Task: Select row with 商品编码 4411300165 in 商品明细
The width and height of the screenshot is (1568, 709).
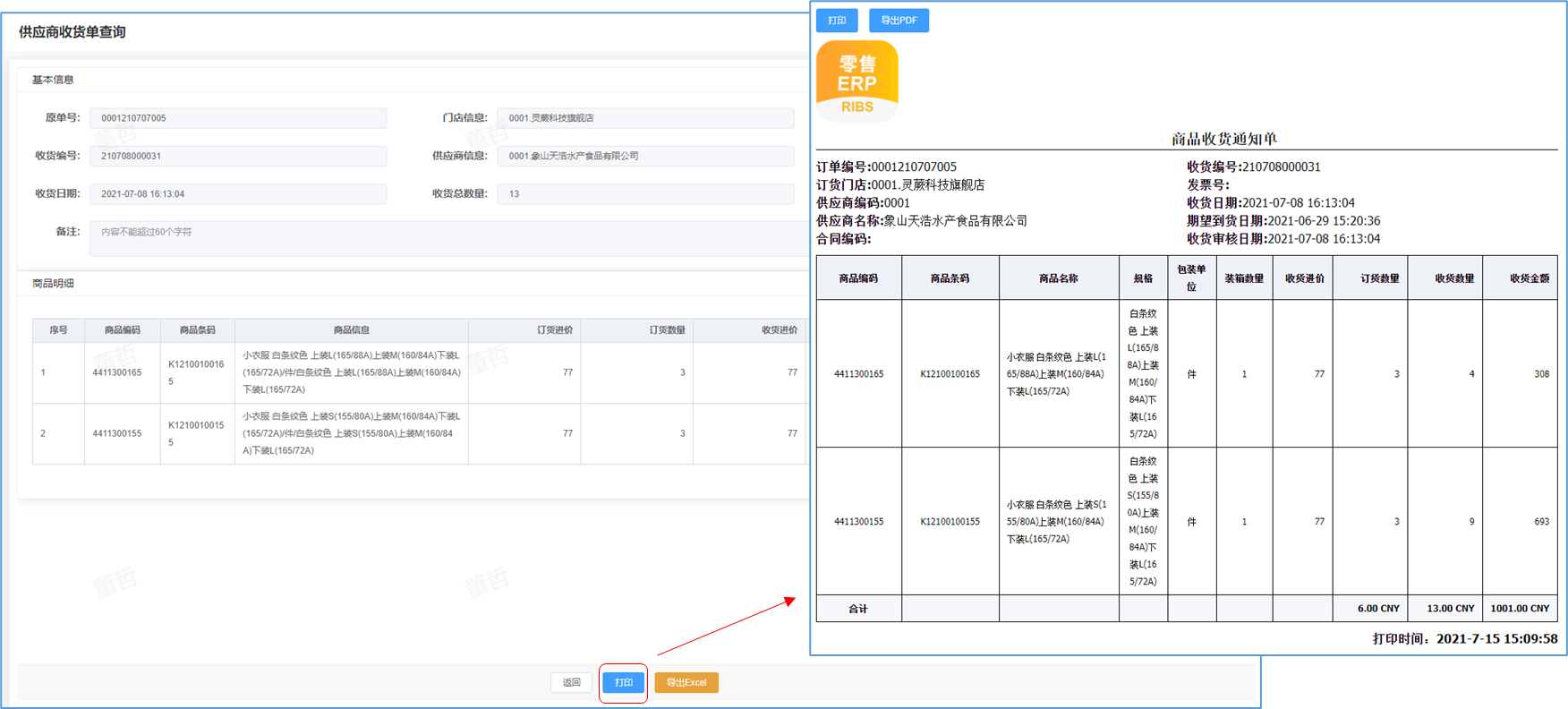Action: point(117,372)
